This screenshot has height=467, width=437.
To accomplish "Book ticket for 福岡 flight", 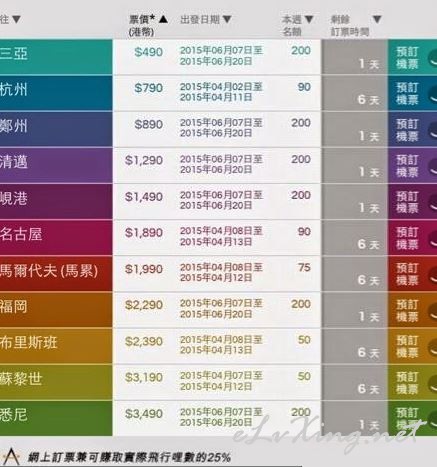I will (x=412, y=310).
